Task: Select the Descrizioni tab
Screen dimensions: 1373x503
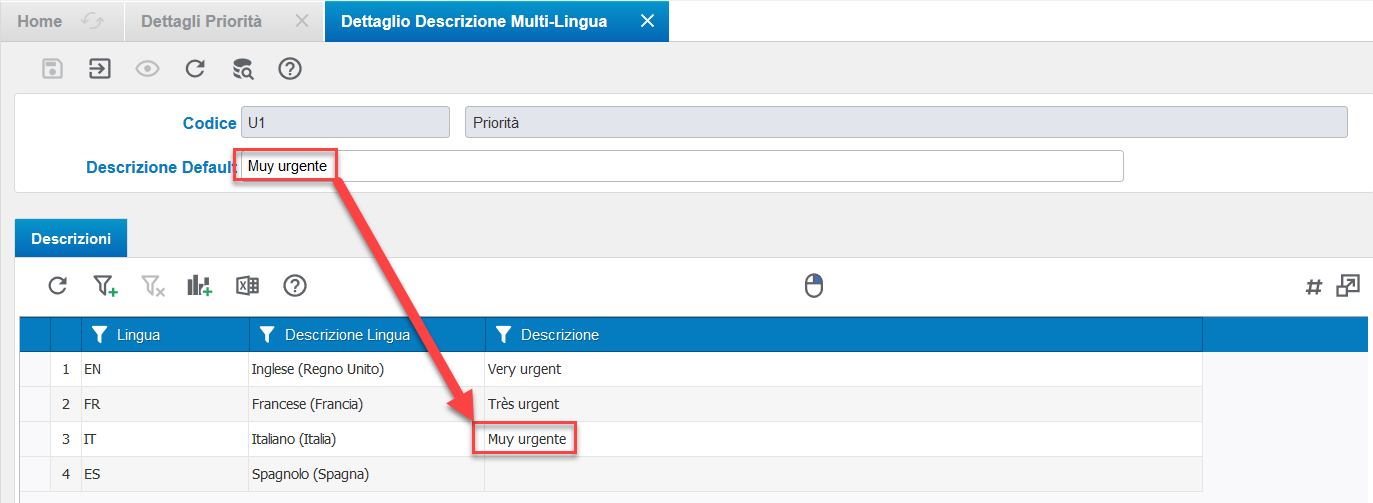Action: click(x=71, y=239)
